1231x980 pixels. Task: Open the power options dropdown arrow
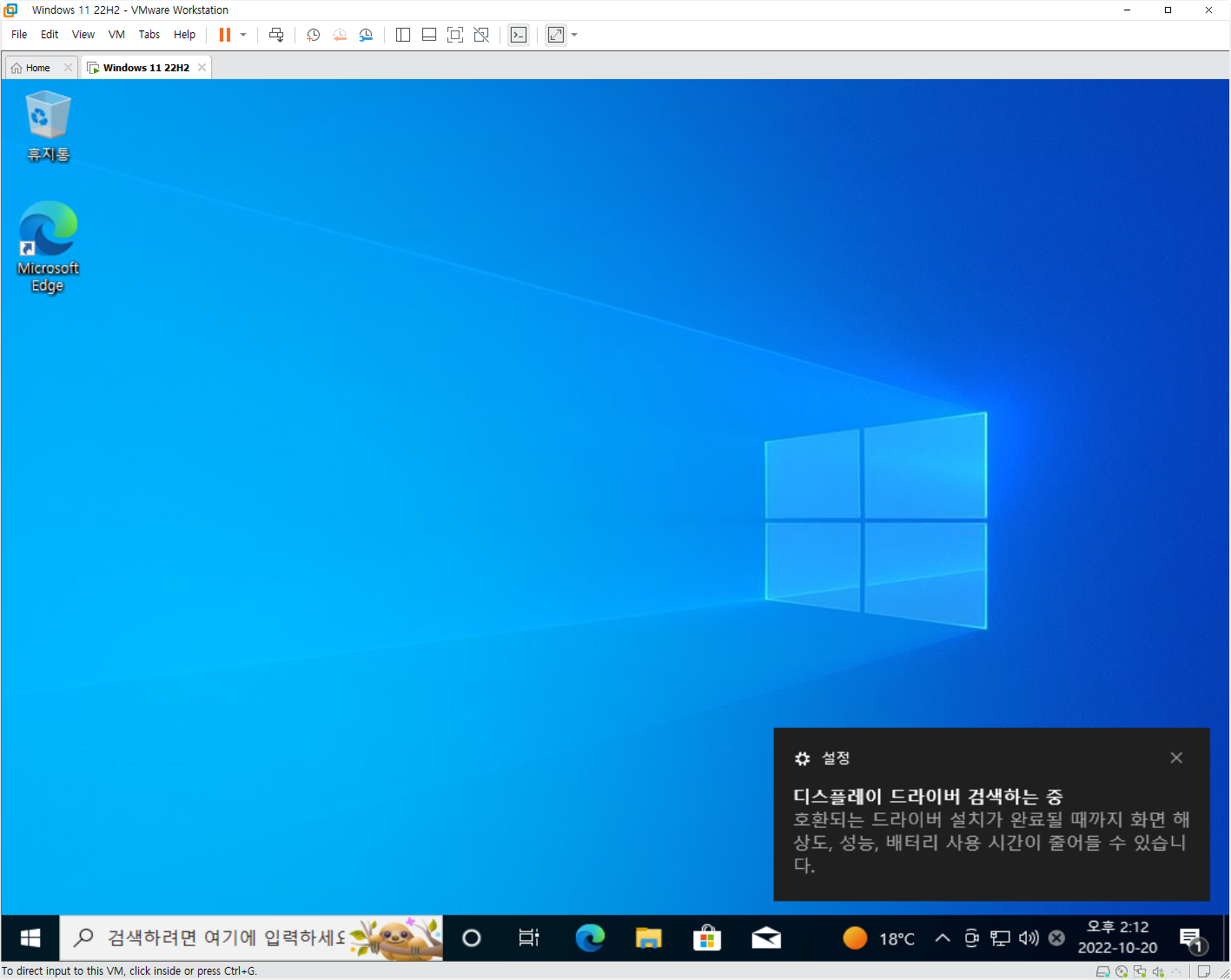243,35
